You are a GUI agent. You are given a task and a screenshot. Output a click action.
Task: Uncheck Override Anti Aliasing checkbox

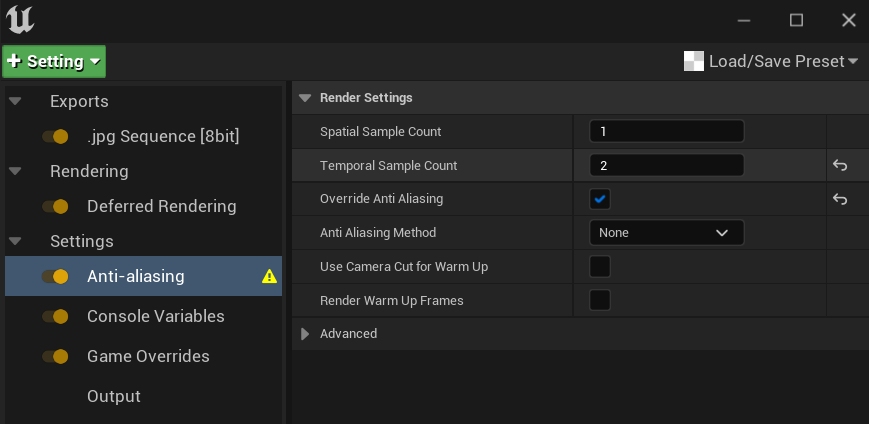click(600, 199)
